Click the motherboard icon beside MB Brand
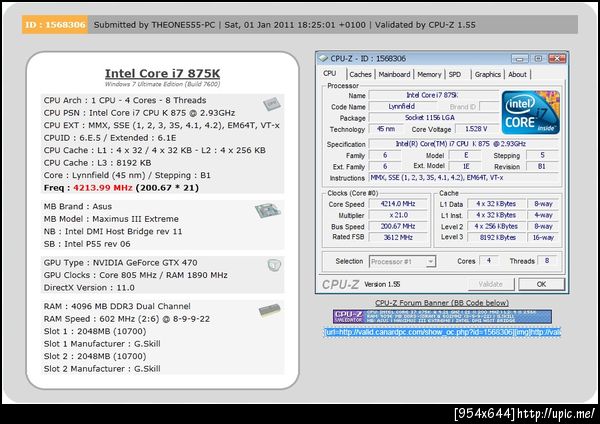600x424 pixels. (x=268, y=210)
